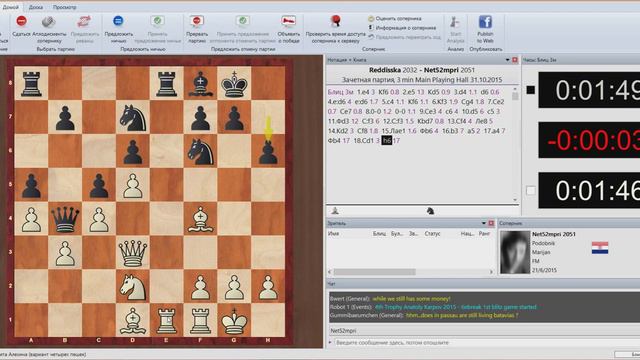Screen dimensions: 640x360
Task: Click the chat message input field
Action: pyautogui.click(x=486, y=342)
